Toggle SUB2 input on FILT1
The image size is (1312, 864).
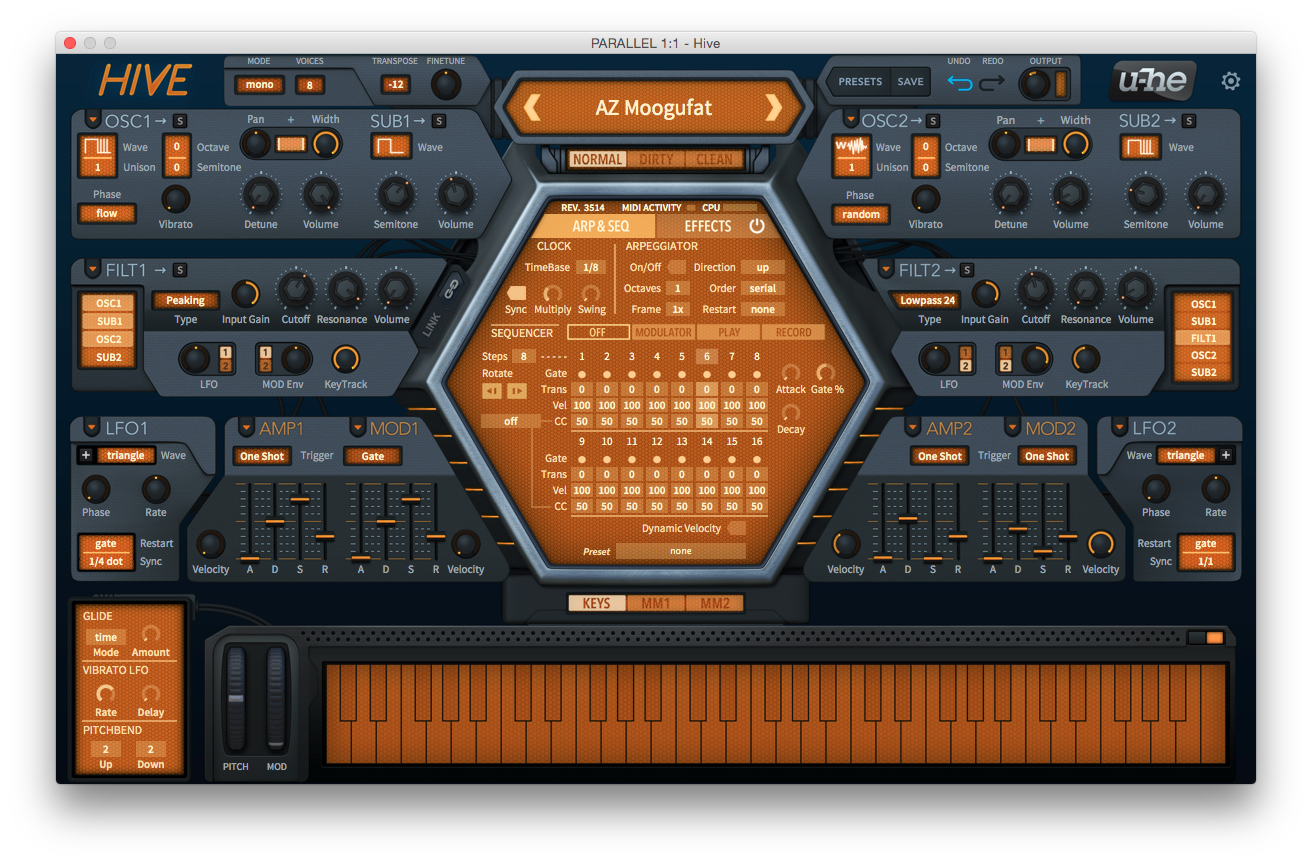point(109,357)
